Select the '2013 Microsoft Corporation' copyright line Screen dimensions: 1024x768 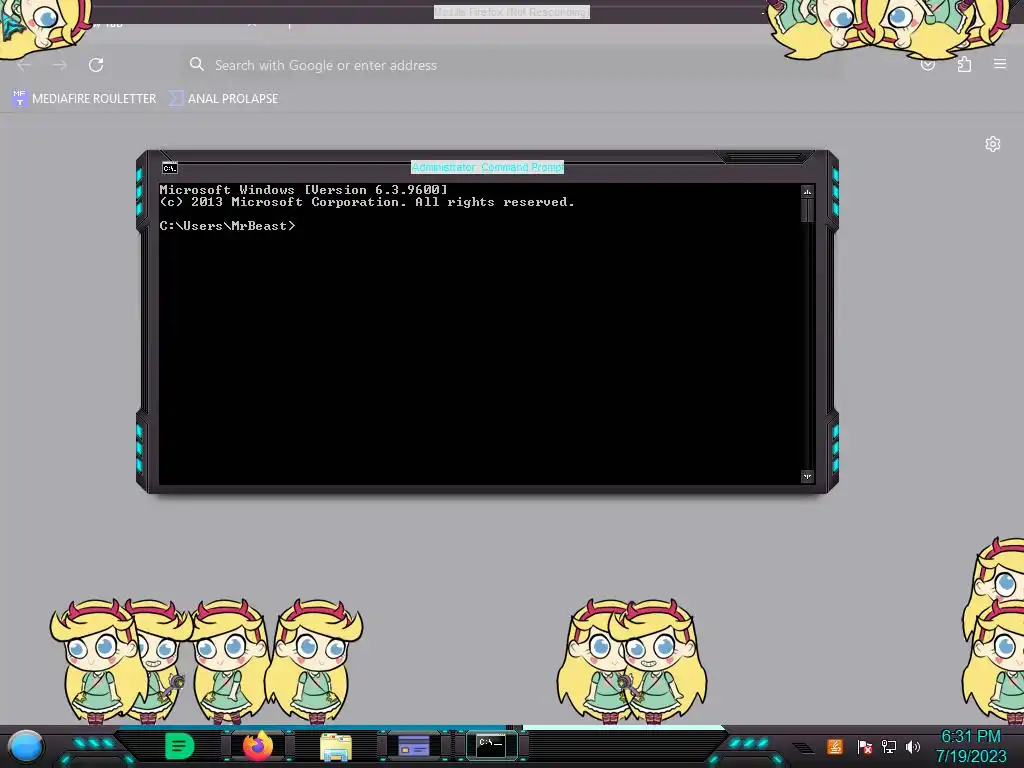click(367, 202)
